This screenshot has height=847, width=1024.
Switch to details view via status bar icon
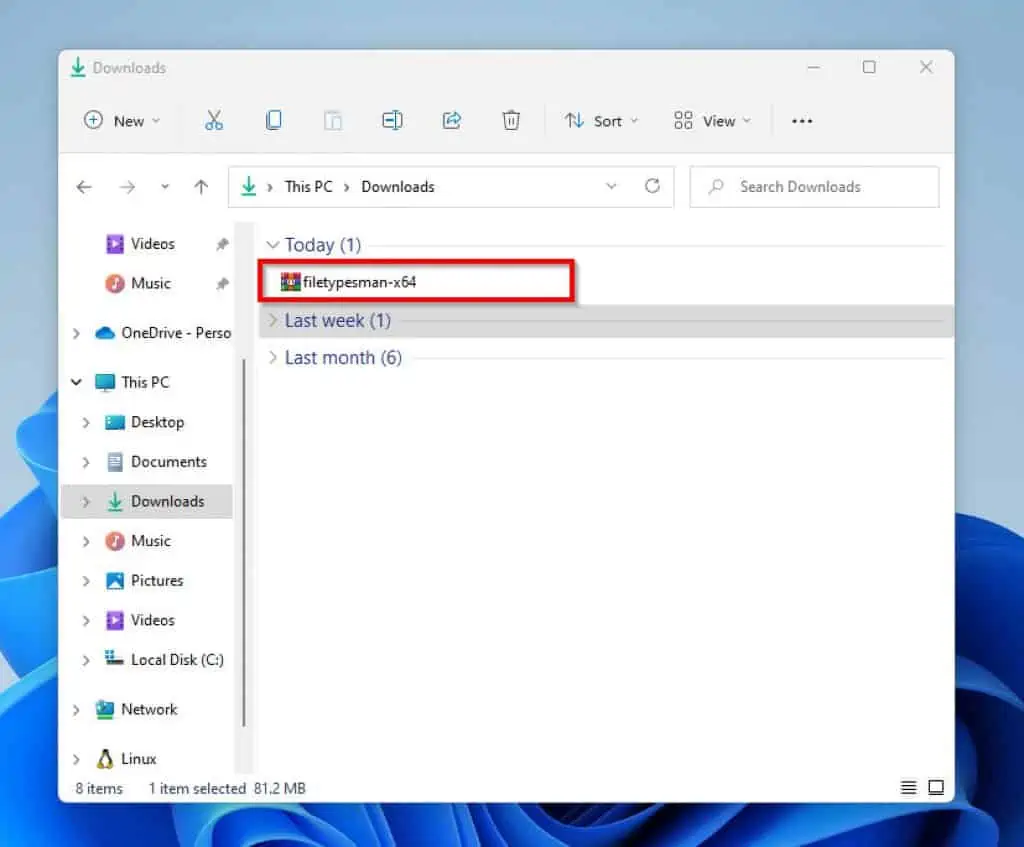click(909, 787)
